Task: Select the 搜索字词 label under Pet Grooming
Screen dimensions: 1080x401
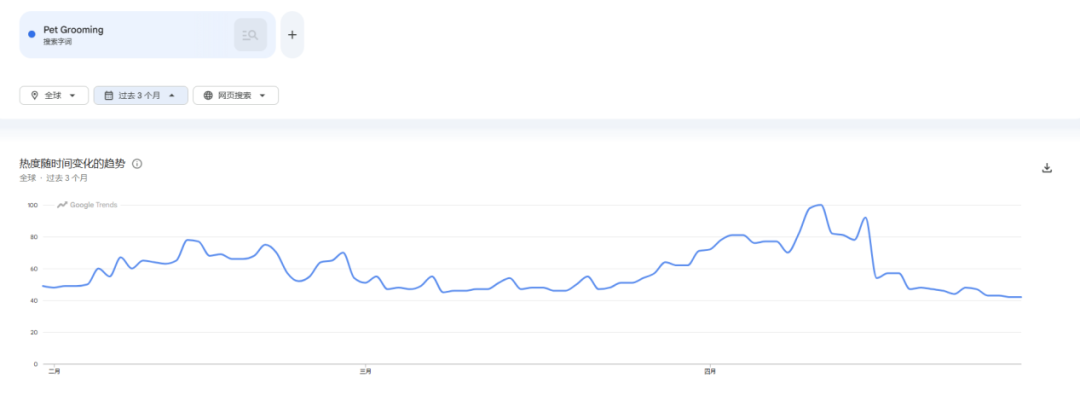Action: tap(57, 42)
